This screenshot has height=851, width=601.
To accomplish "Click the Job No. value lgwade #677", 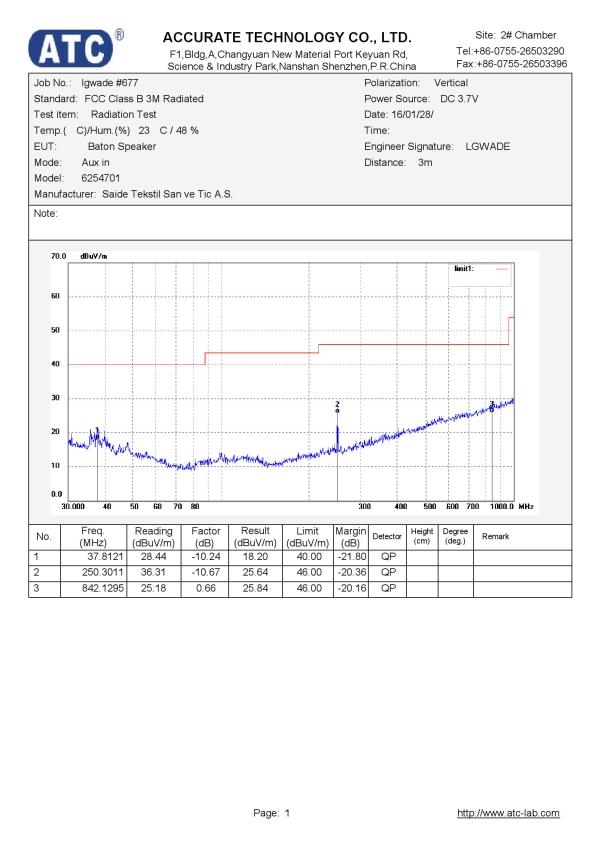I will coord(110,82).
